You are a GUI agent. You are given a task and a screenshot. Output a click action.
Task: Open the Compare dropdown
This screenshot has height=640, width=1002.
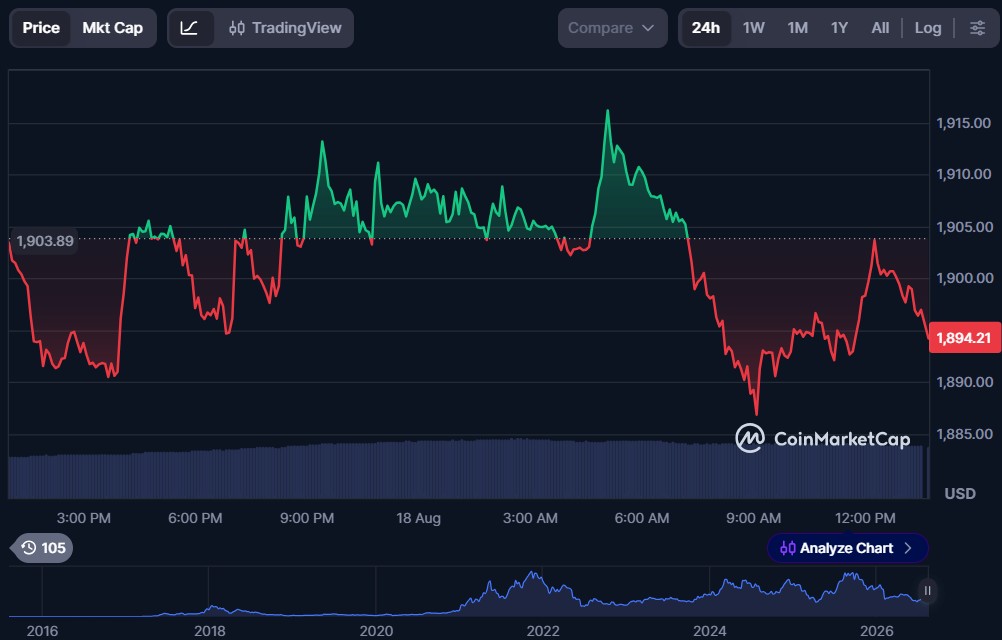pyautogui.click(x=612, y=28)
